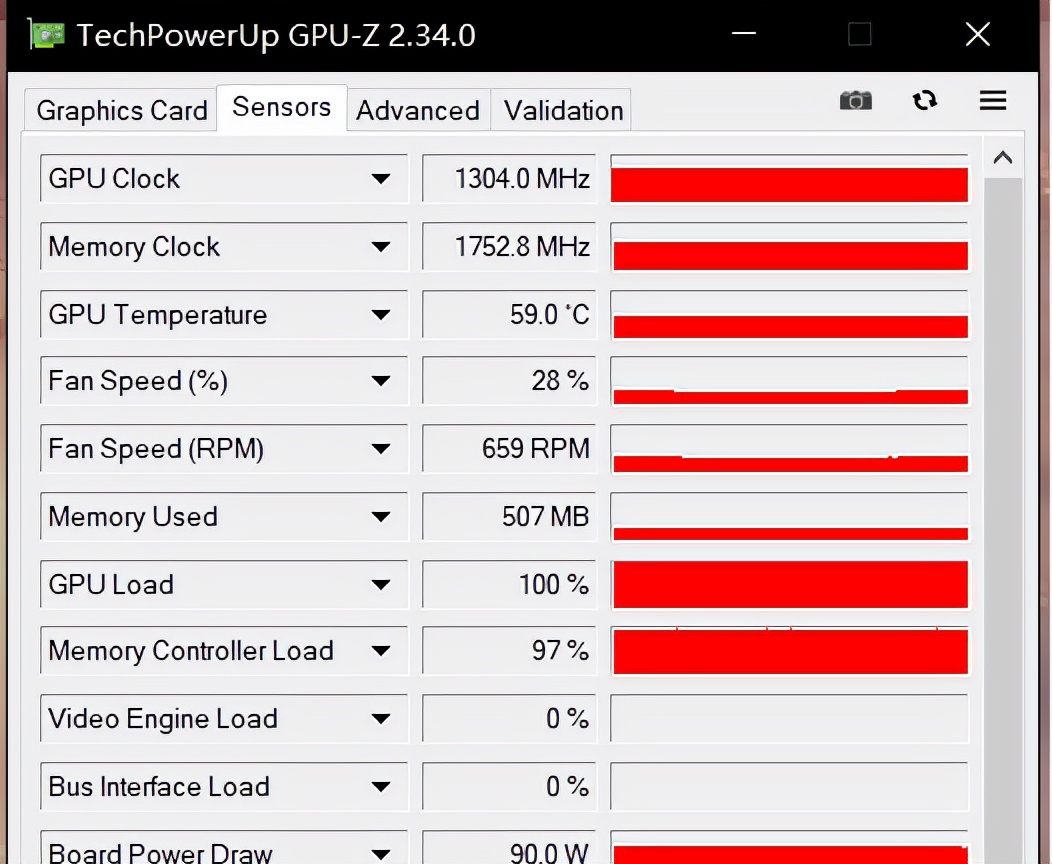
Task: Click the Memory Used history graph
Action: point(790,517)
